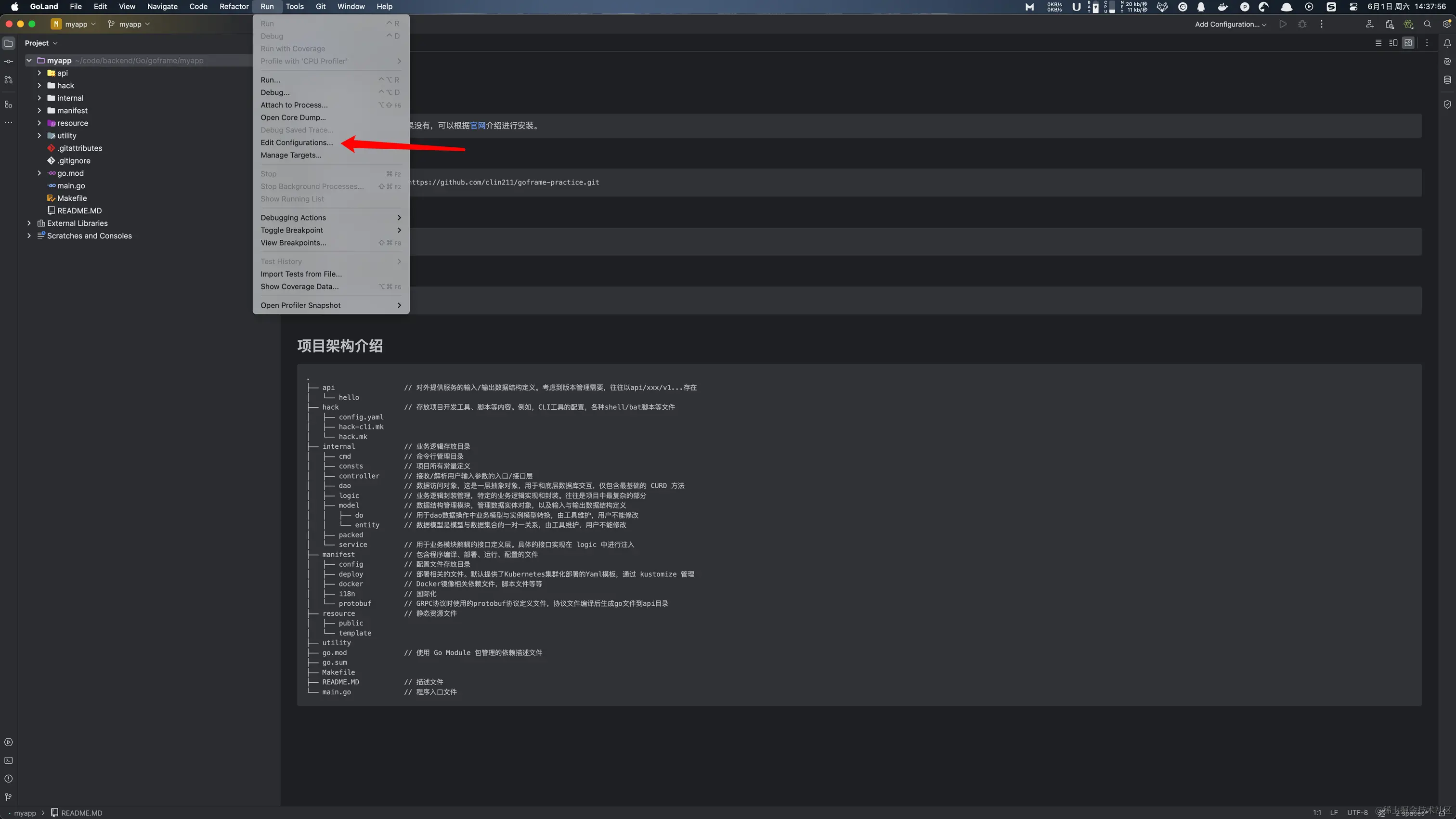Open the Pull Requests tool window icon
Screen dimensions: 1456x819
(9, 80)
